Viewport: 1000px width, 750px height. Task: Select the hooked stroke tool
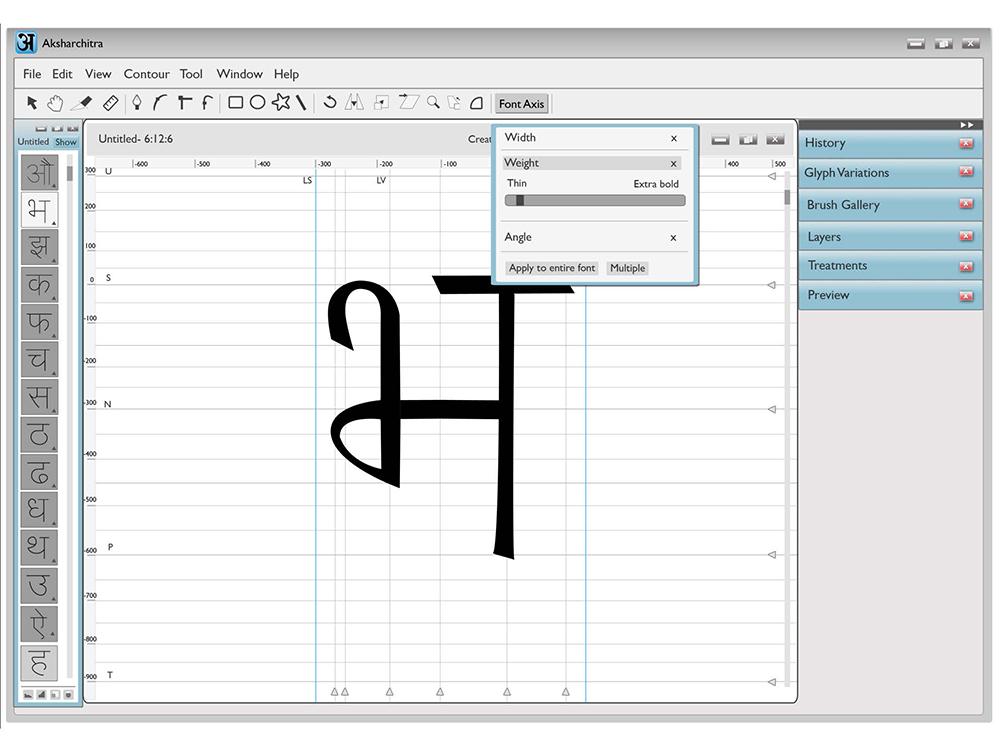(x=207, y=103)
